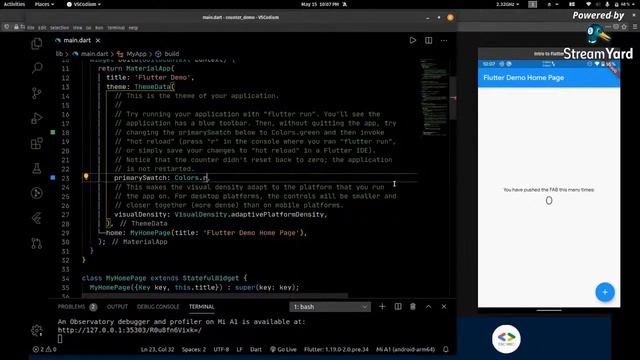Open the Explorer view in activity bar
The height and width of the screenshot is (360, 640).
click(37, 43)
